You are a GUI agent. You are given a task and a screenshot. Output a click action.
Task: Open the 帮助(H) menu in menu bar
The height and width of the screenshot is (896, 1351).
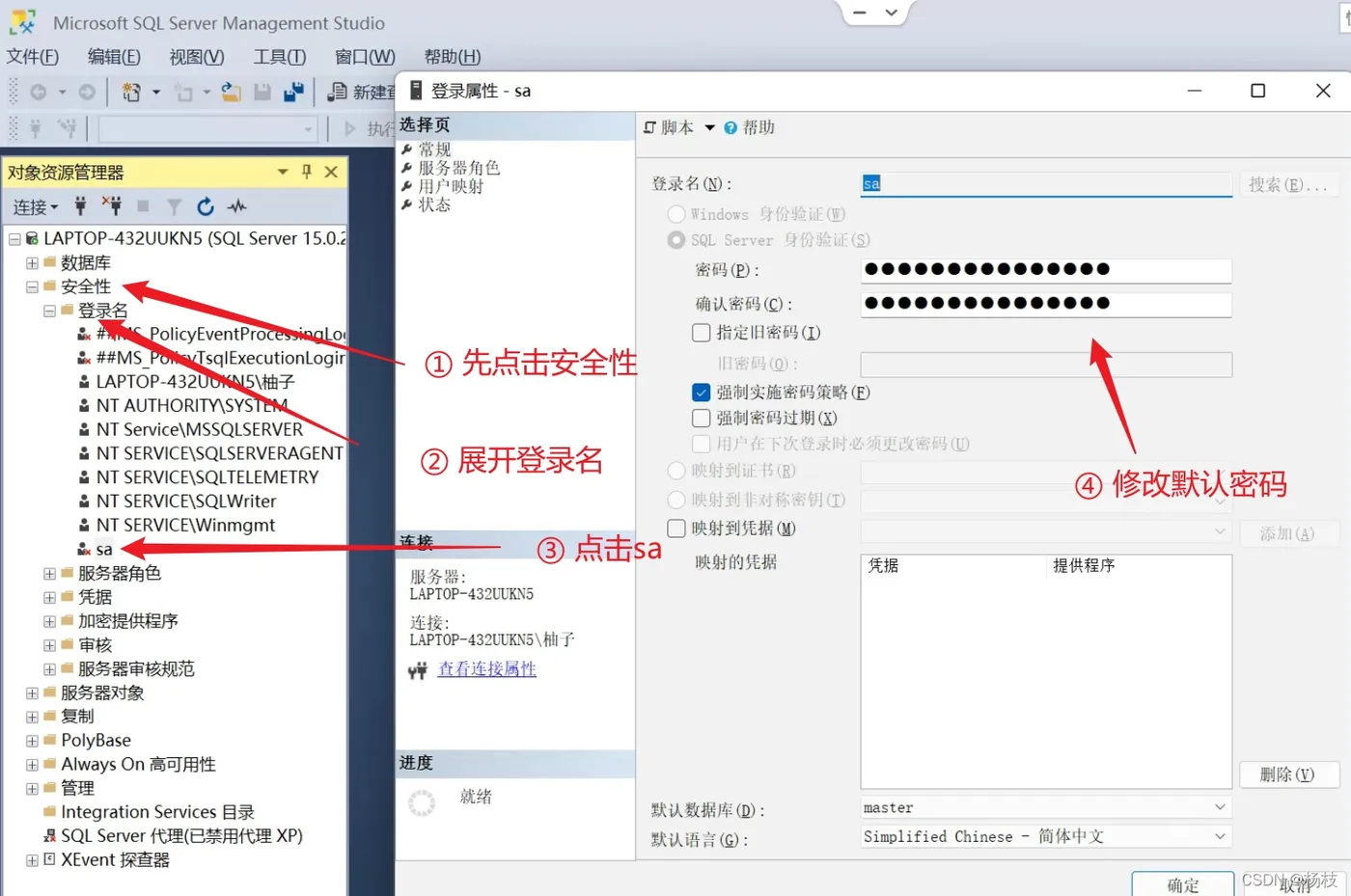pyautogui.click(x=453, y=57)
